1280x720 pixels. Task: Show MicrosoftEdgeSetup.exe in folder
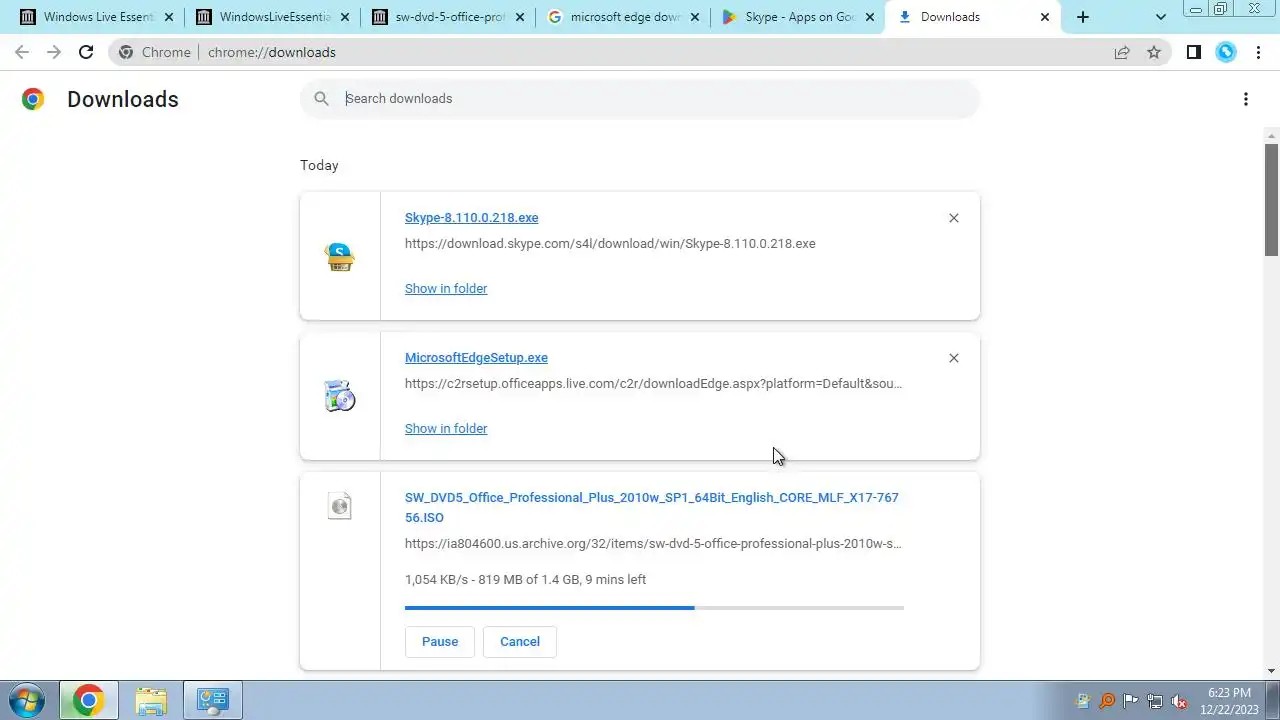point(446,429)
